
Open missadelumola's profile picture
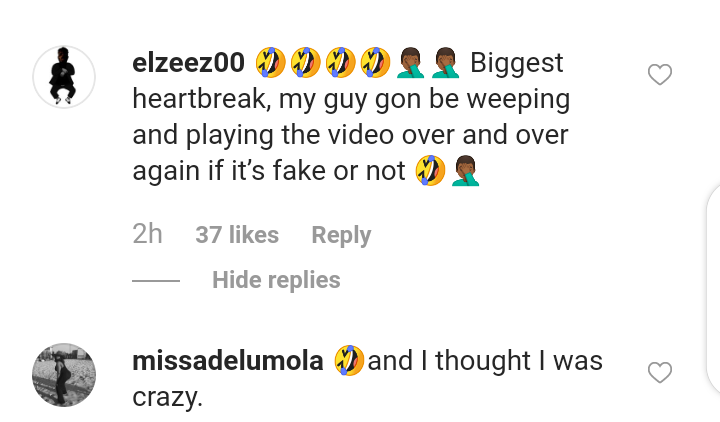64,374
